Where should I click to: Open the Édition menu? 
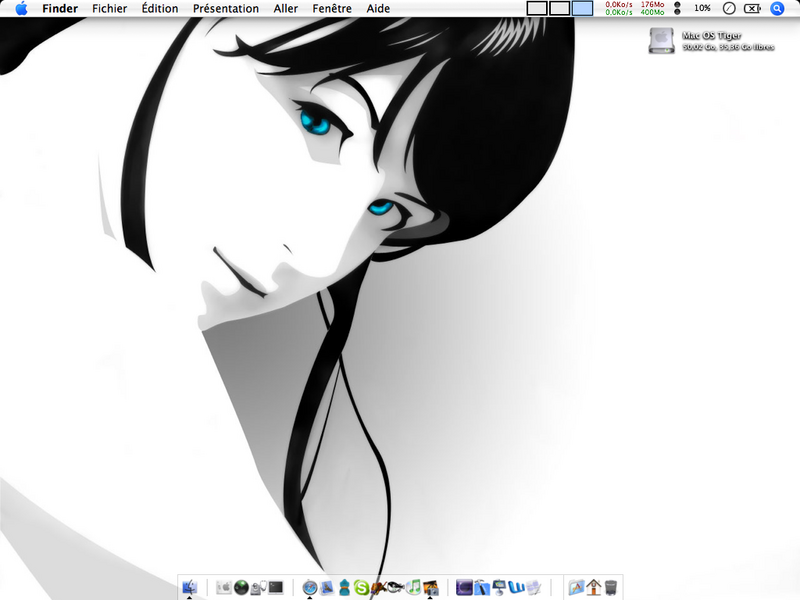pyautogui.click(x=160, y=8)
